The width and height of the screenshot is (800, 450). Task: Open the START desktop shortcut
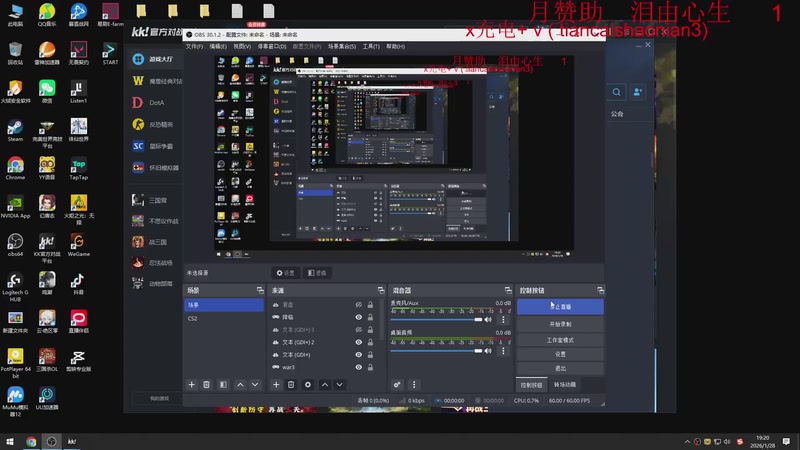[110, 54]
